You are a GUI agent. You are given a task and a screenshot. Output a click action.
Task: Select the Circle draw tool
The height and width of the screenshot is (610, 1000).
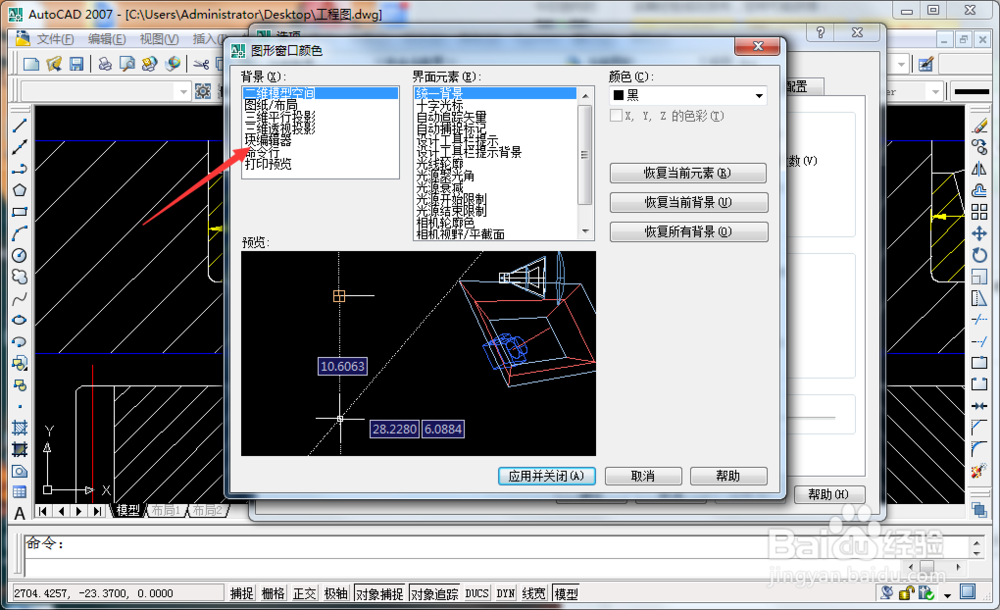point(20,255)
